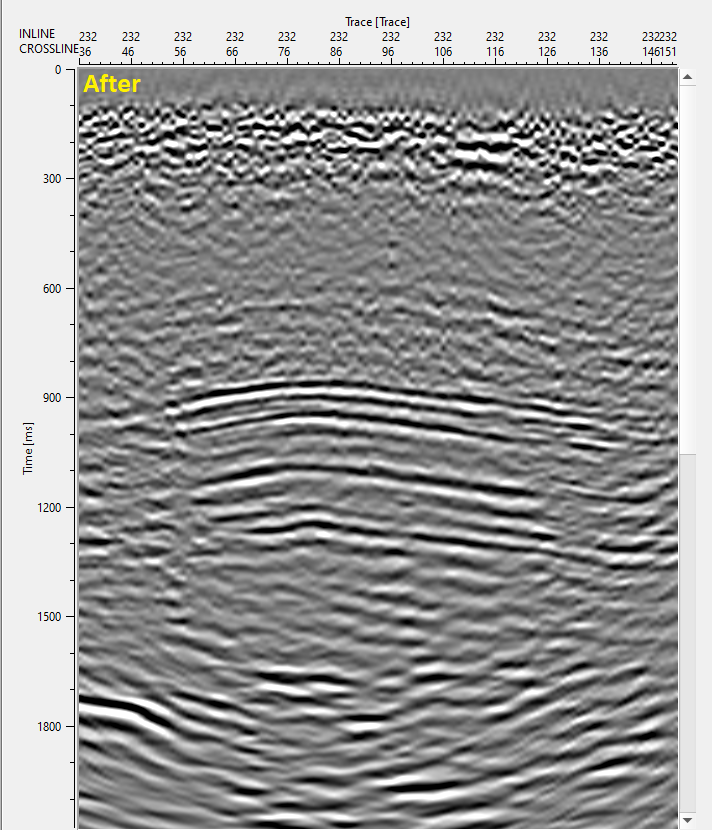Click time axis label 600
This screenshot has height=830, width=712.
click(52, 288)
